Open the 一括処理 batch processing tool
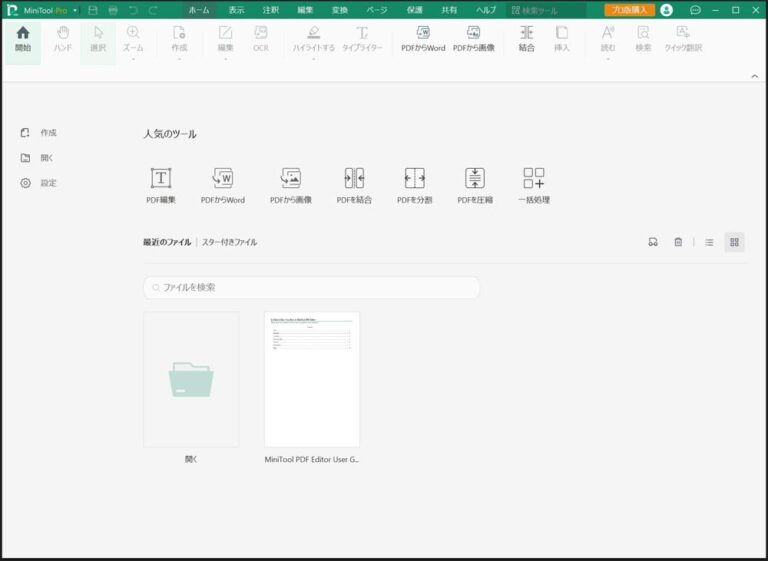Viewport: 768px width, 561px height. (534, 178)
